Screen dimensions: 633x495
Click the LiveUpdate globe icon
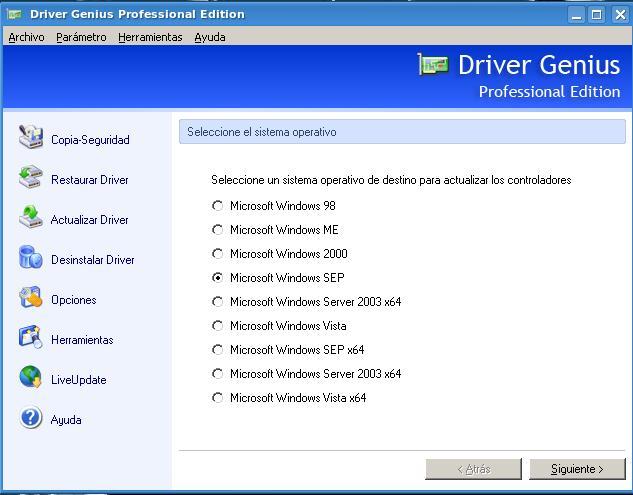pyautogui.click(x=31, y=377)
